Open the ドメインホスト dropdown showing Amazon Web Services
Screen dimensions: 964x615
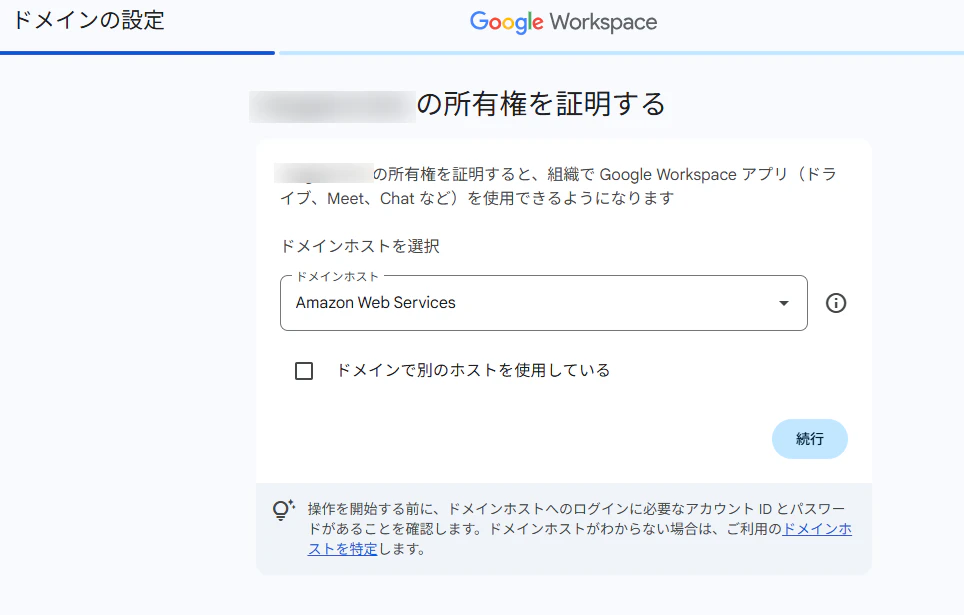pos(543,303)
